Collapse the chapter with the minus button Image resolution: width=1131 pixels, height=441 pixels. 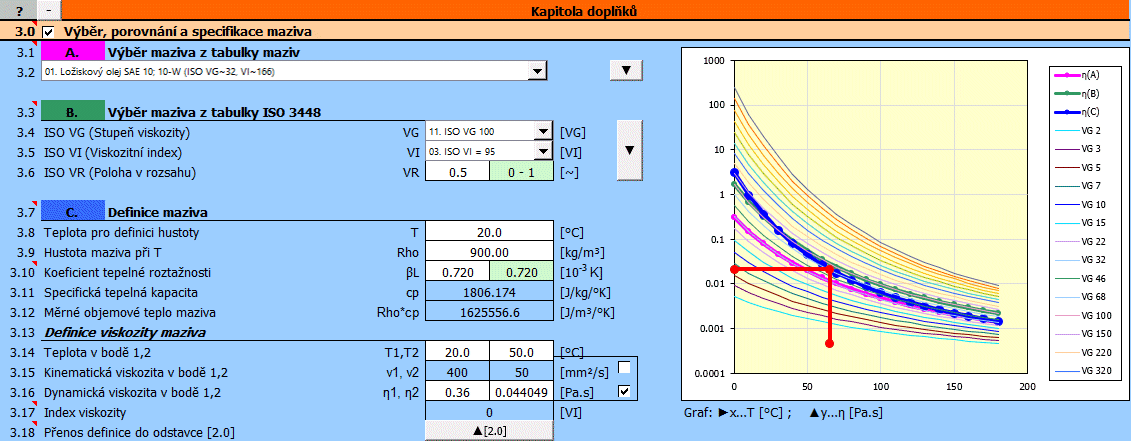[x=49, y=11]
